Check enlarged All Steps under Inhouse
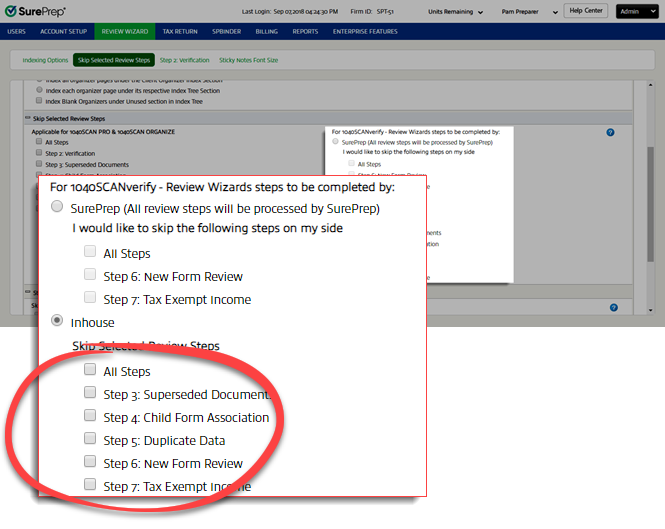This screenshot has width=665, height=529. coord(90,369)
